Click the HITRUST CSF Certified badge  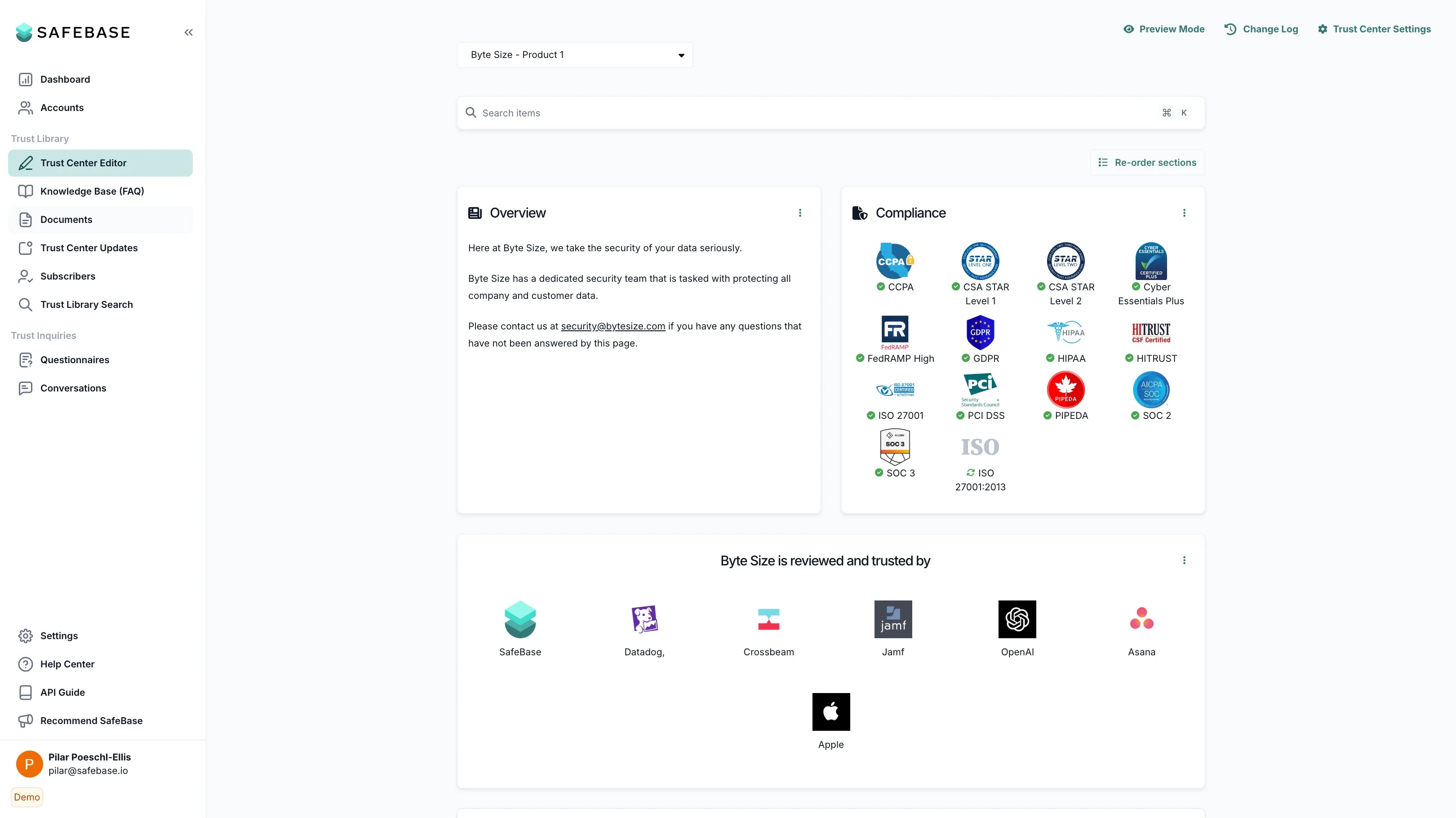pyautogui.click(x=1151, y=333)
